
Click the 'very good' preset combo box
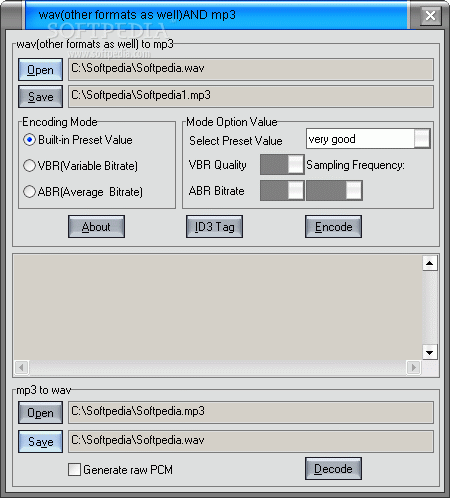pyautogui.click(x=368, y=139)
